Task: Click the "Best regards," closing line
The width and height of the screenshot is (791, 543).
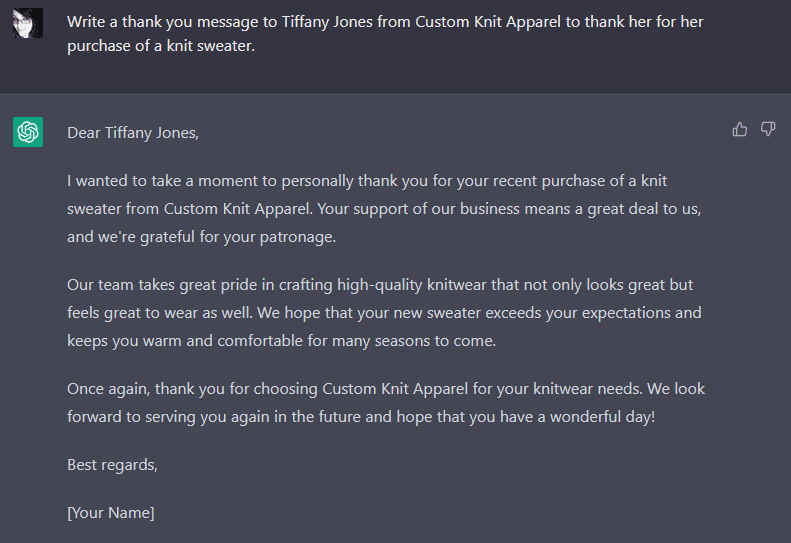Action: [x=112, y=465]
